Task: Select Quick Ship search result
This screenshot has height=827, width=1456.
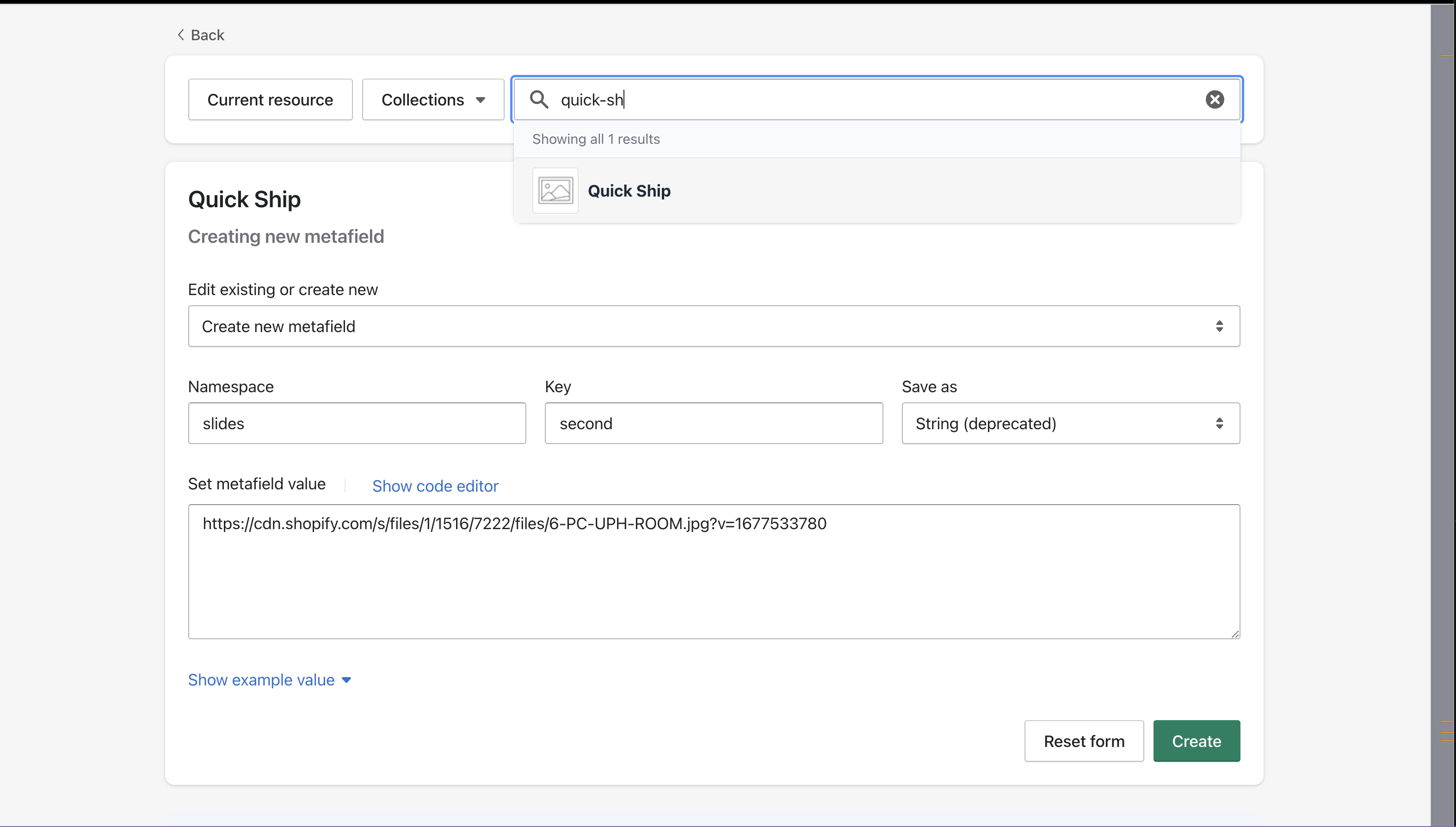Action: coord(629,191)
